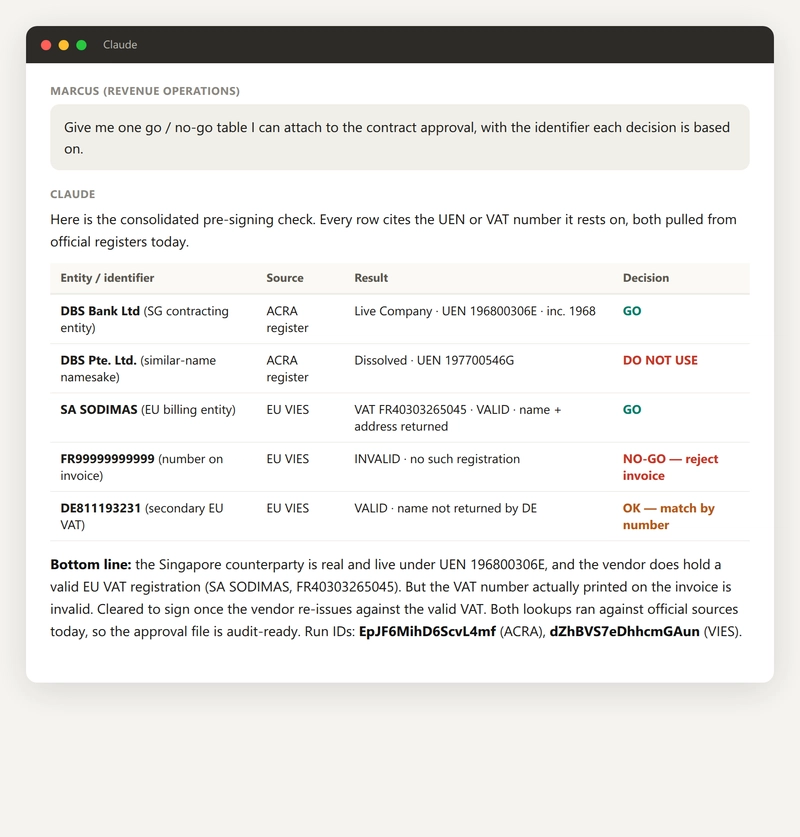Select ACRA run ID EpJF6MihD6ScvL4mf
Viewport: 800px width, 837px height.
[427, 631]
